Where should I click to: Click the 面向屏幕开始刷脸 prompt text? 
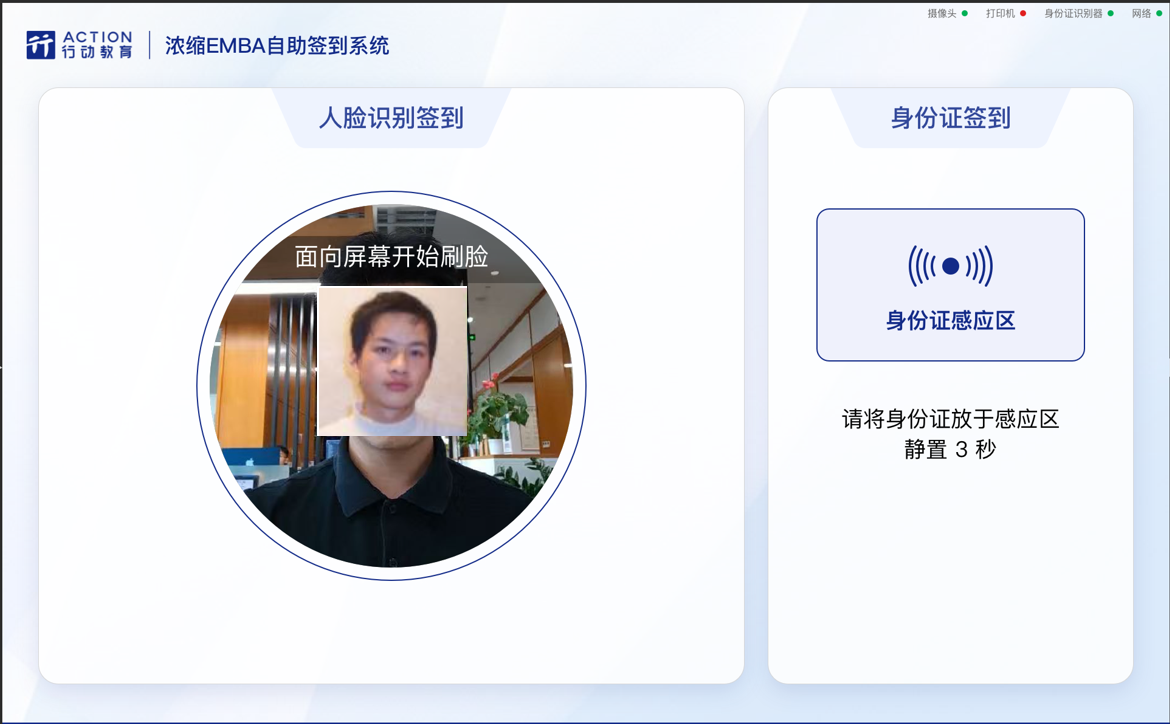[392, 257]
